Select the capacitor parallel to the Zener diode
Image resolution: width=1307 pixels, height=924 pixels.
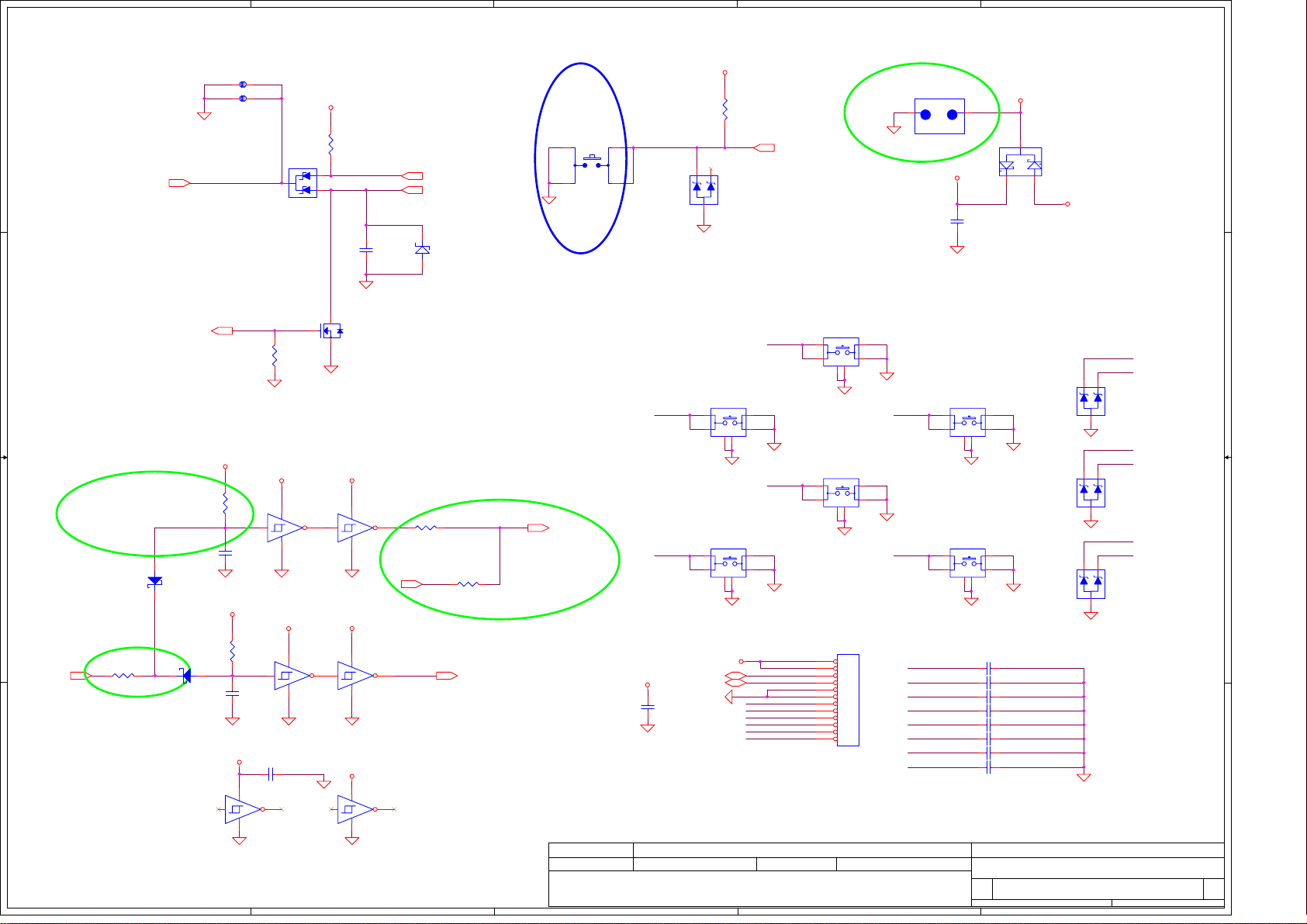tap(366, 250)
